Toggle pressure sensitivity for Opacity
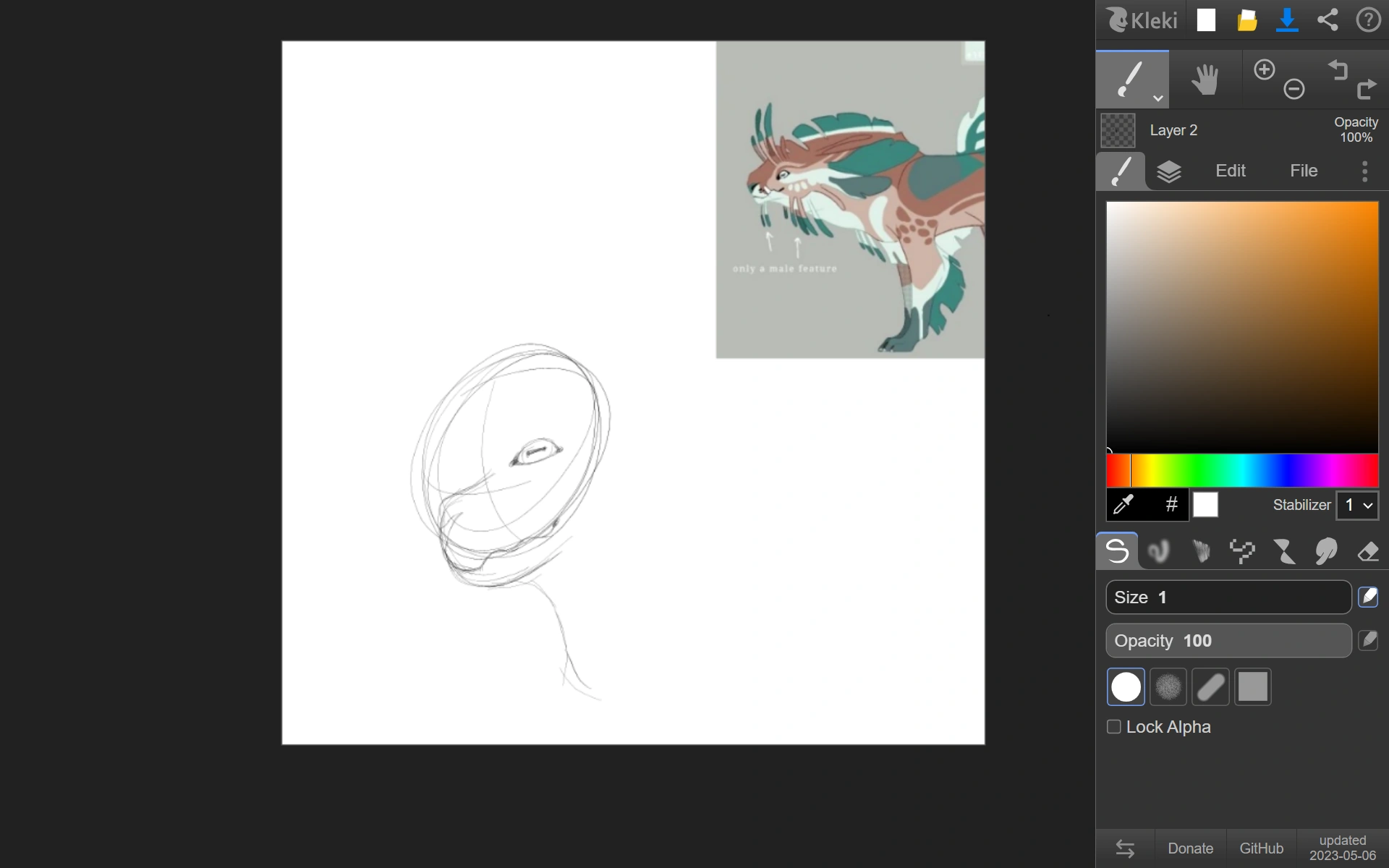The image size is (1389, 868). pyautogui.click(x=1368, y=640)
